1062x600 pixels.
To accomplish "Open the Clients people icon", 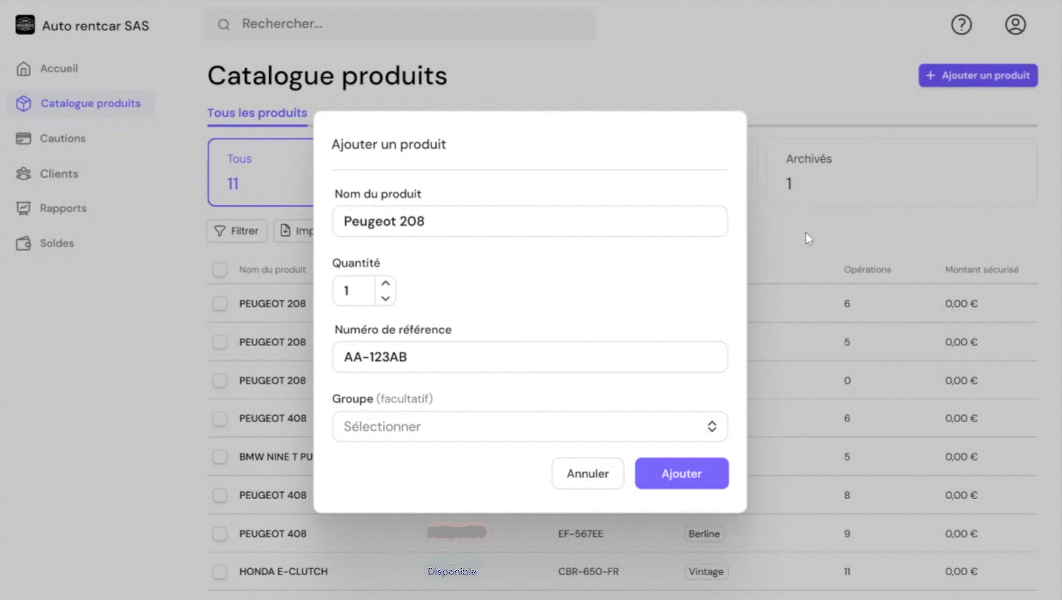I will 24,174.
